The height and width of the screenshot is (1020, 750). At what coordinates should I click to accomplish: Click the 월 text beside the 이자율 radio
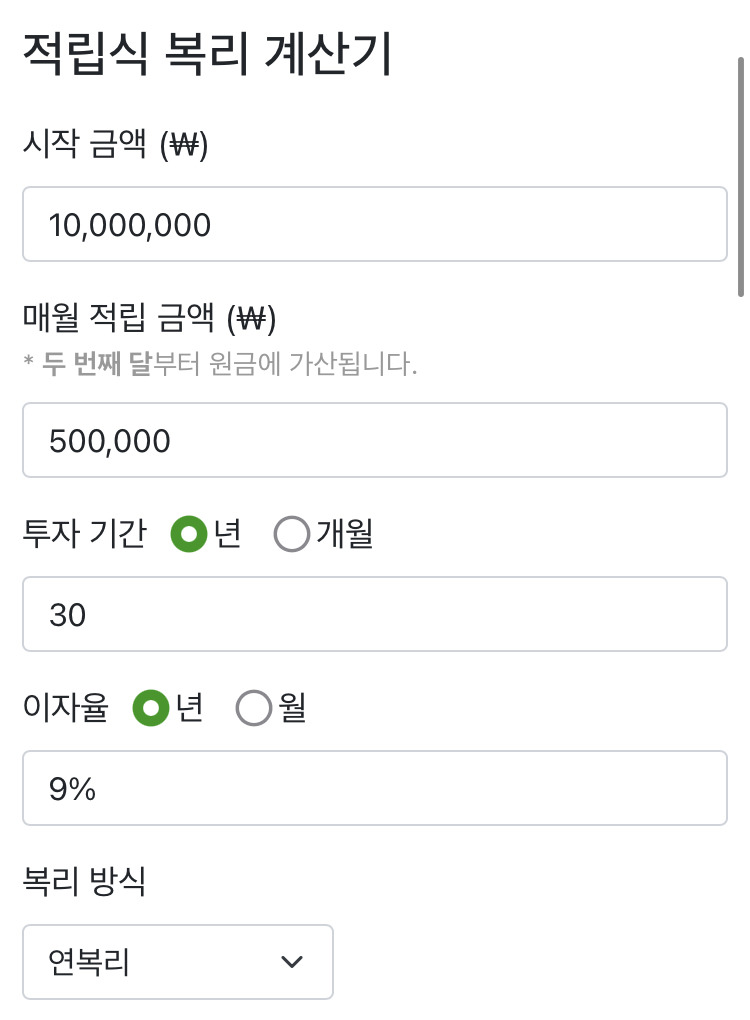pos(292,708)
